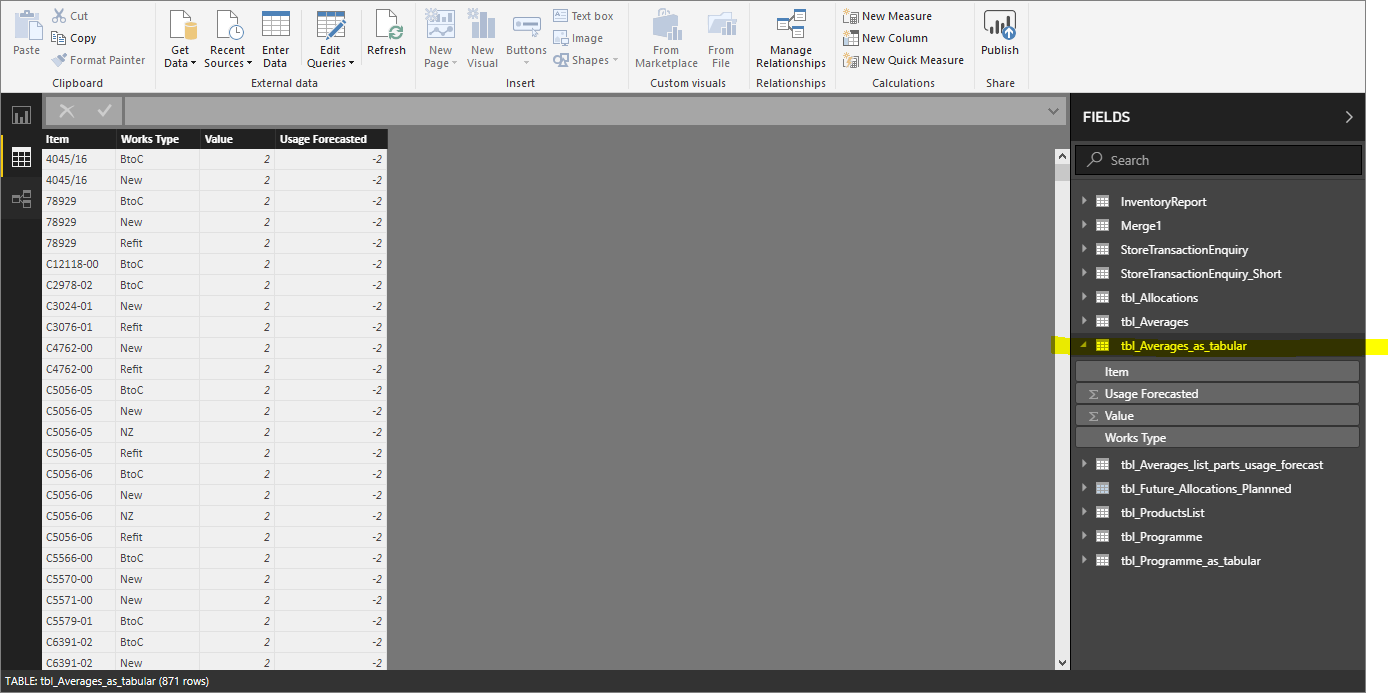This screenshot has width=1388, height=693.
Task: Refresh the data
Action: [386, 32]
